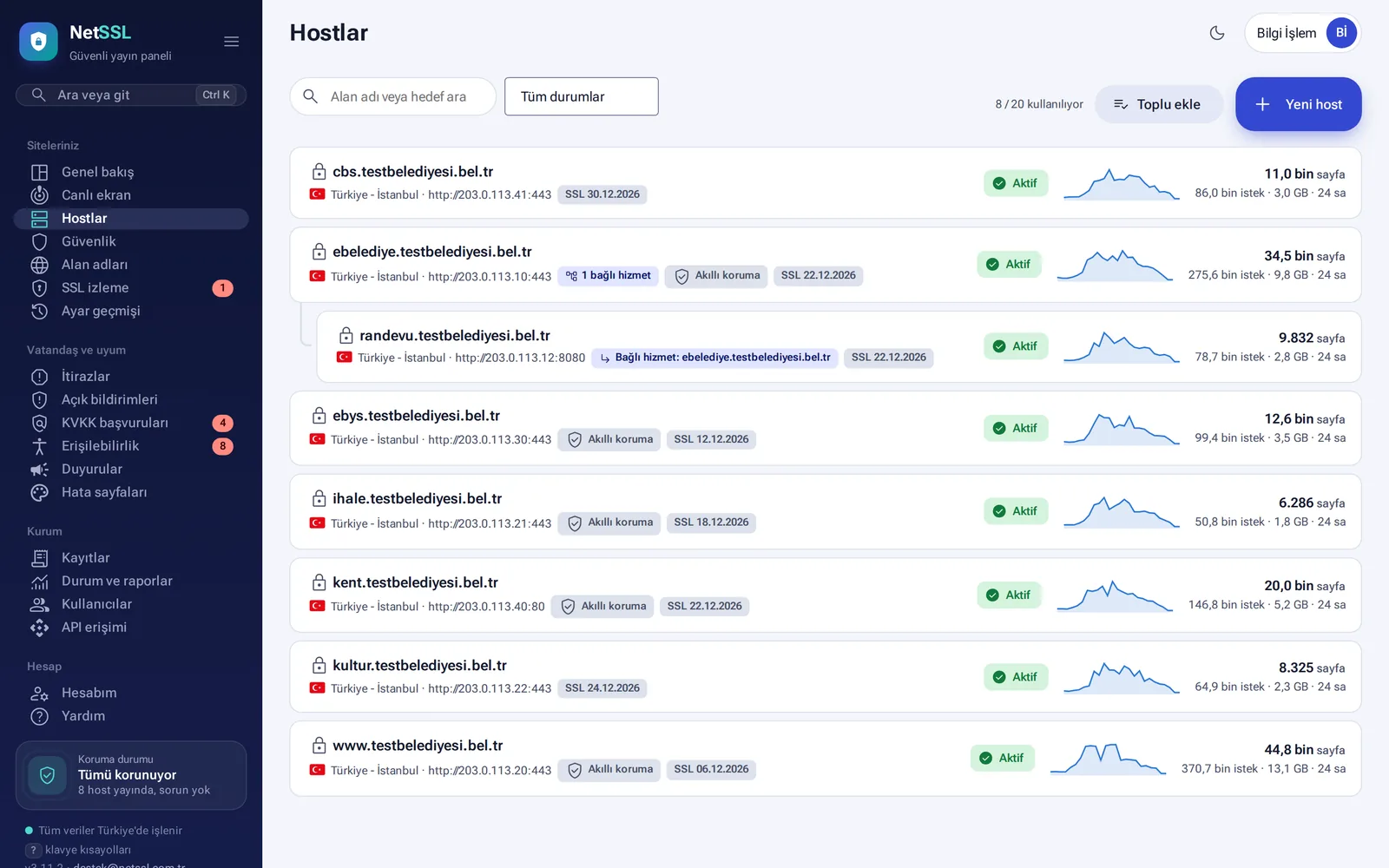Click traffic sparkline for cbs.testbelediyesi.bel.tr
This screenshot has height=868, width=1389.
coord(1121,183)
